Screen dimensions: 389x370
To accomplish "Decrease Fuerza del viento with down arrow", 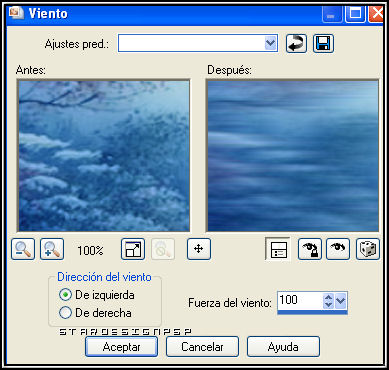I will pos(328,305).
